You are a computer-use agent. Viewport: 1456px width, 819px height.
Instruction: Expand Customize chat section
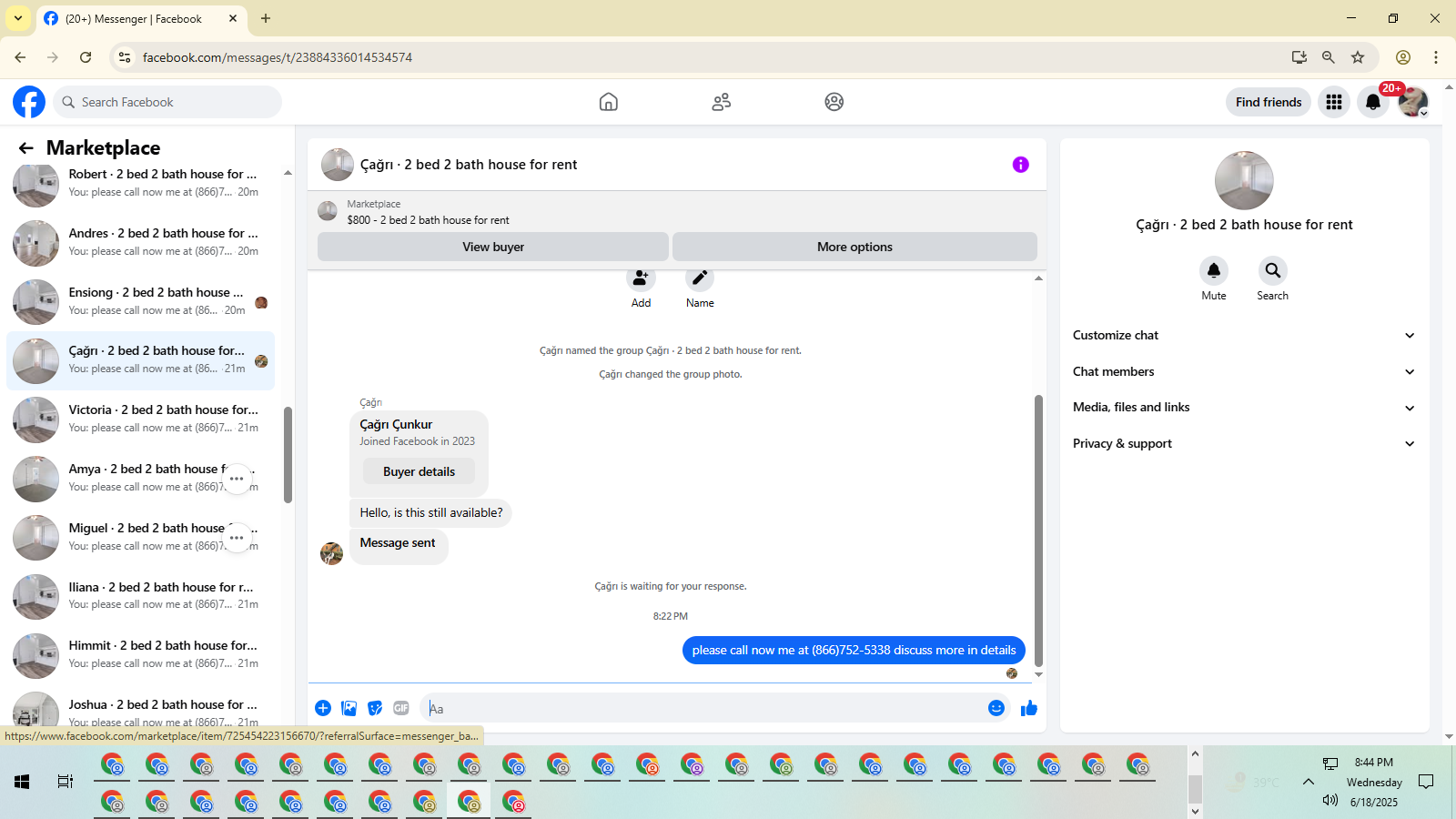pos(1244,335)
